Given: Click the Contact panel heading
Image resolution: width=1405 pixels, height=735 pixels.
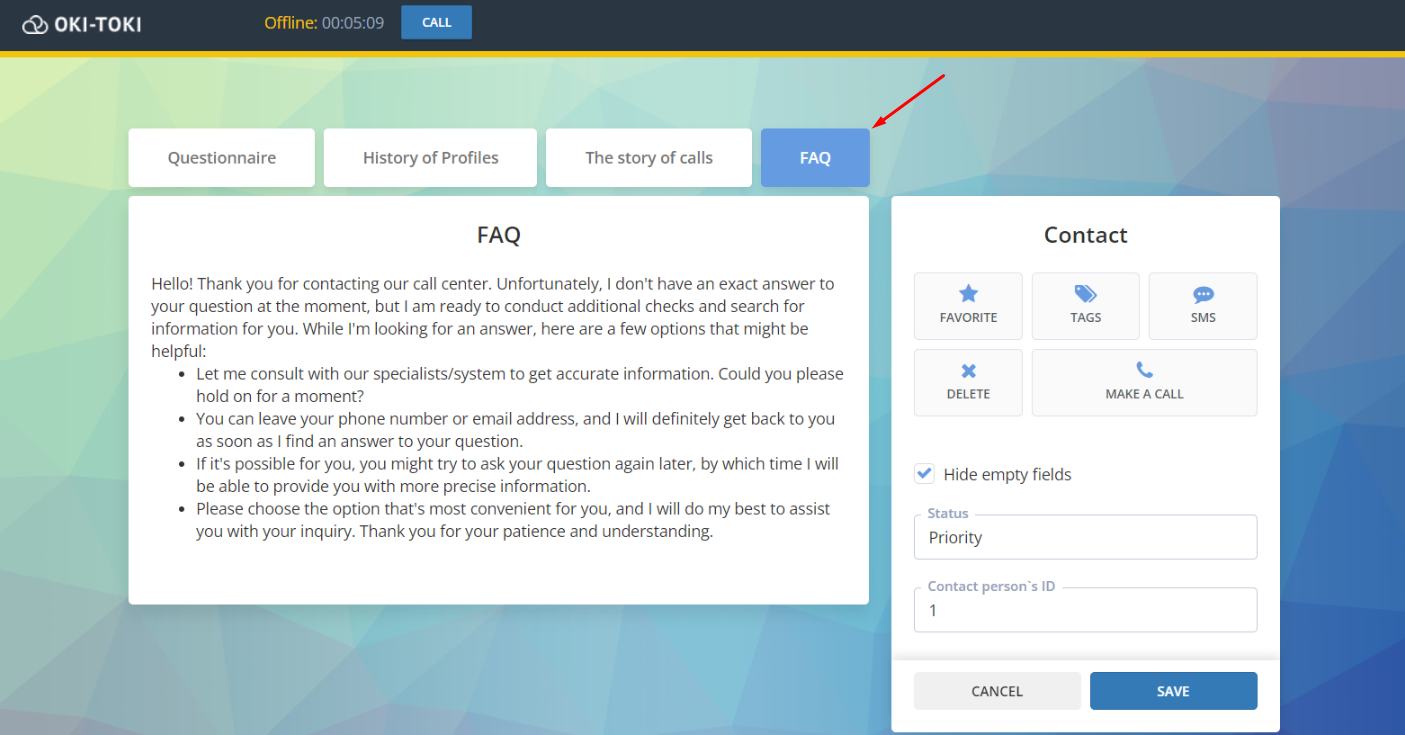Looking at the screenshot, I should (x=1085, y=235).
